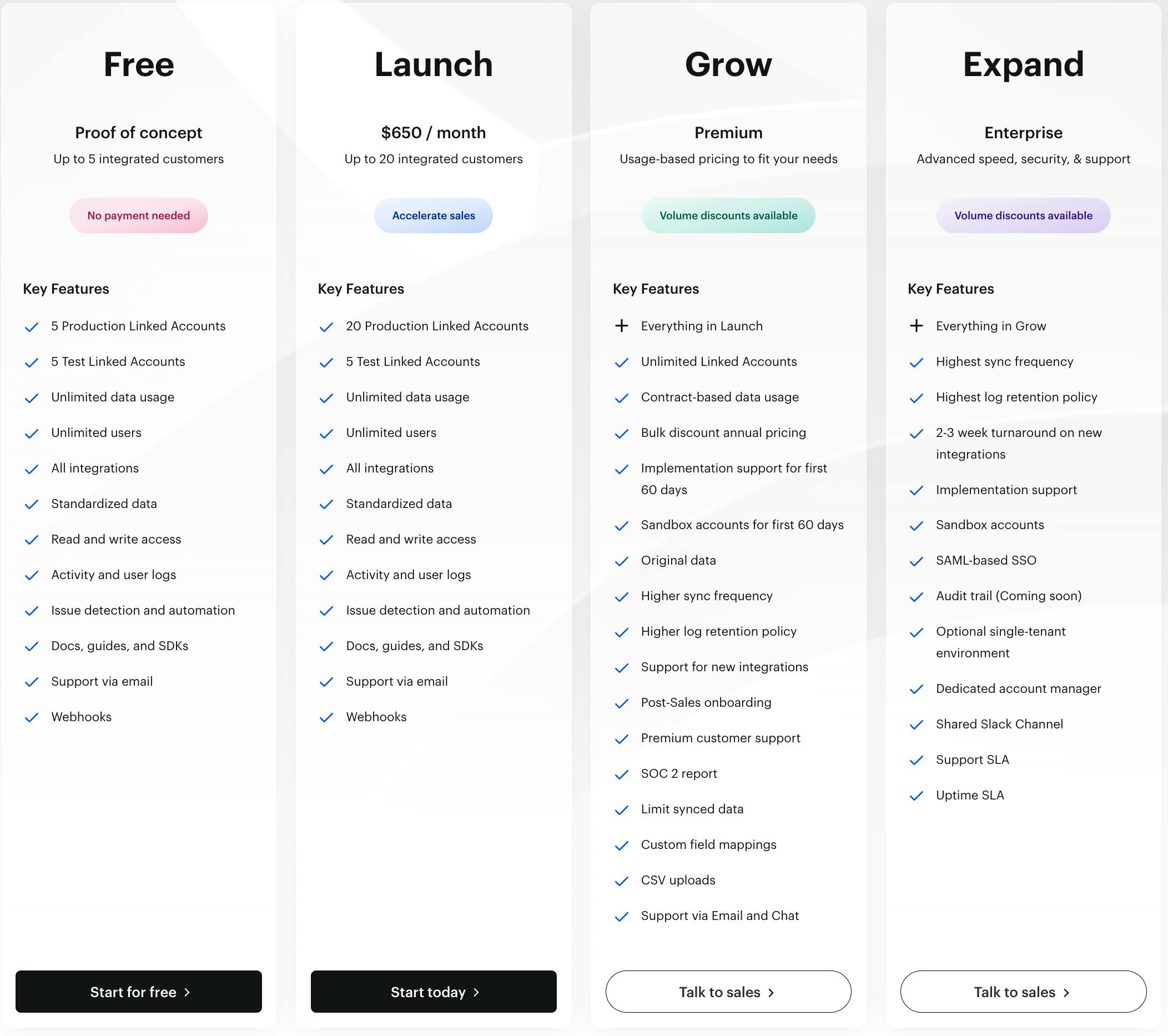
Task: Click checkmark next to 20 Production Linked Accounts
Action: (x=326, y=327)
